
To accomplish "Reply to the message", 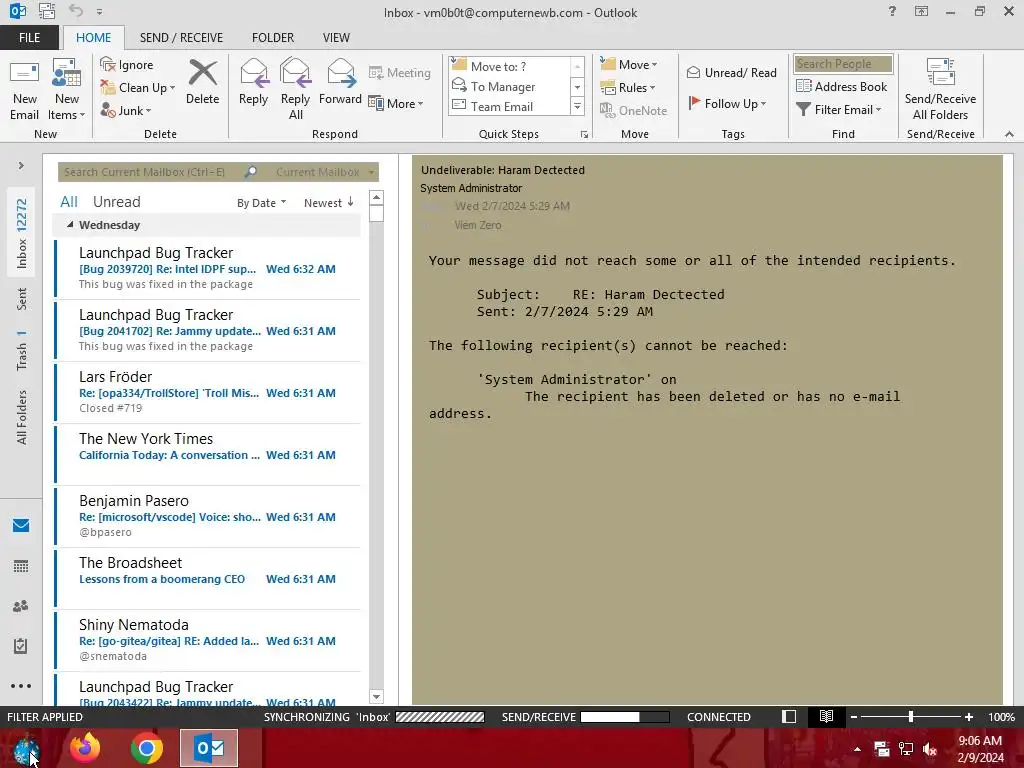I will pos(253,82).
